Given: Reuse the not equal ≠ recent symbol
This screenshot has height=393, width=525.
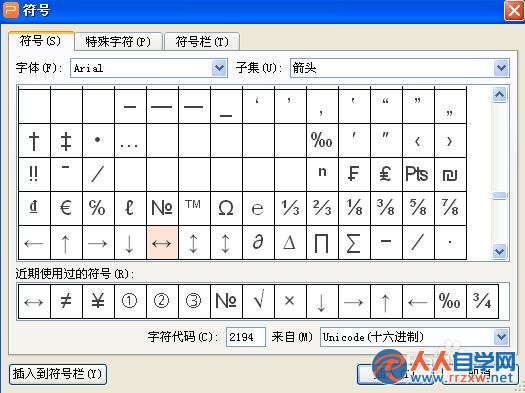Looking at the screenshot, I should (66, 301).
